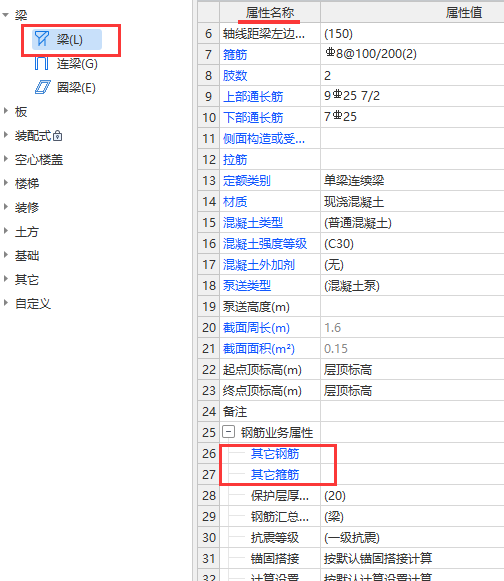Viewport: 504px width, 581px height.
Task: Edit the 下部通长筋 value field
Action: tap(412, 117)
